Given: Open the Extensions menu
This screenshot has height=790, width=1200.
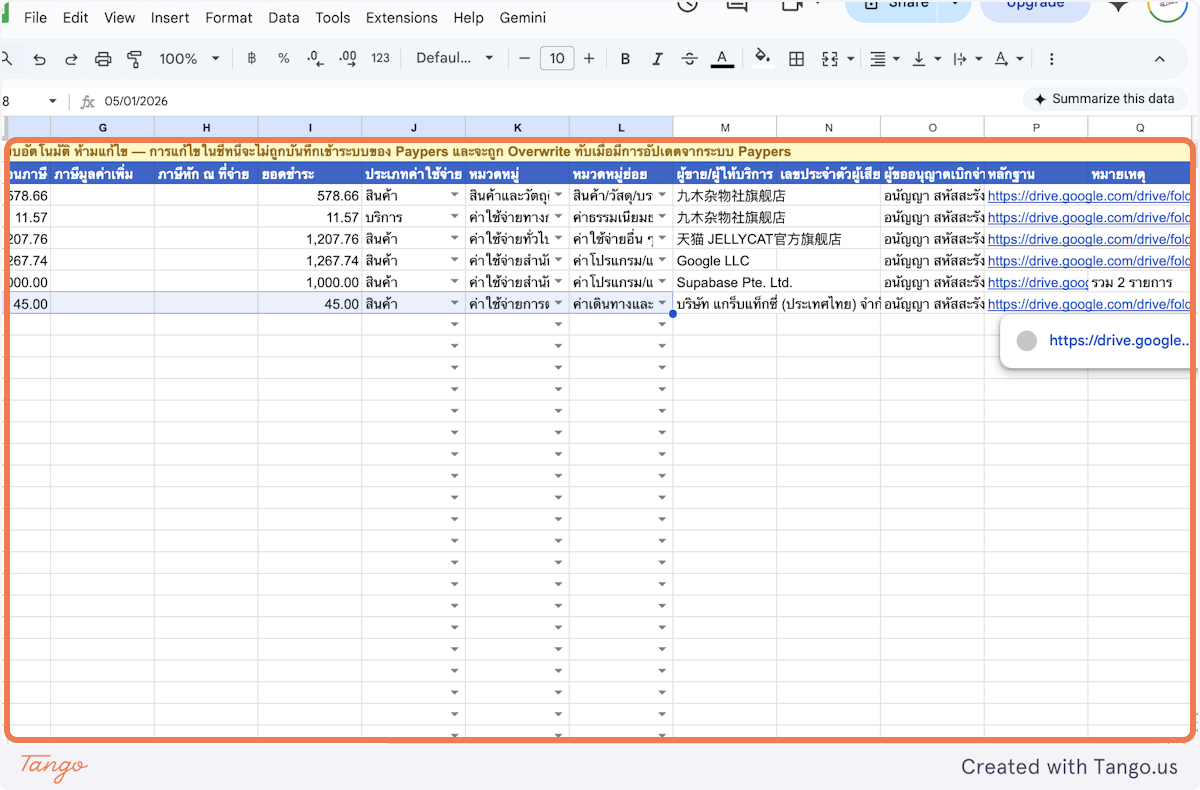Looking at the screenshot, I should (401, 18).
